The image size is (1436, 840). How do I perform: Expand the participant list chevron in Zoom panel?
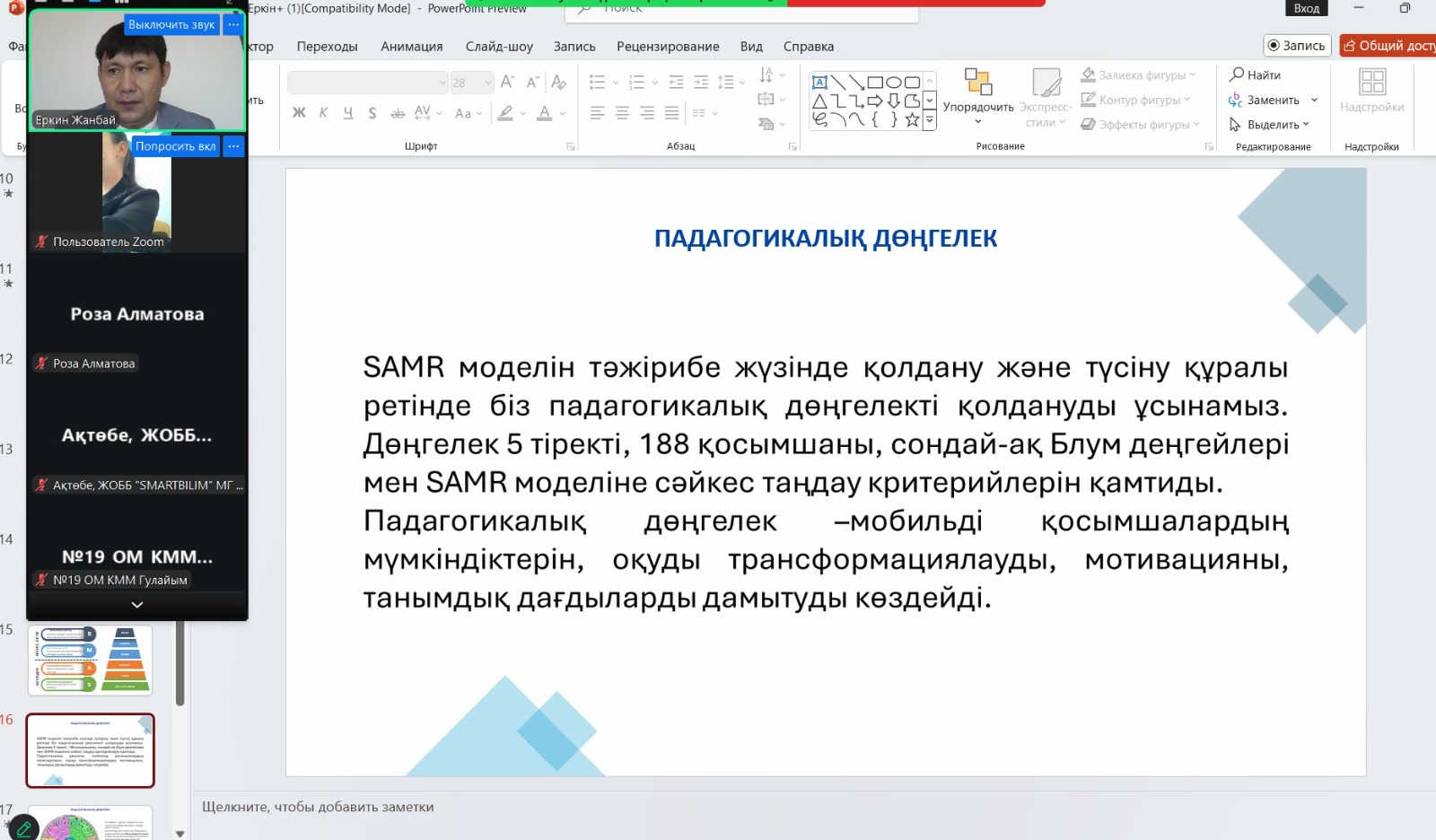point(137,605)
